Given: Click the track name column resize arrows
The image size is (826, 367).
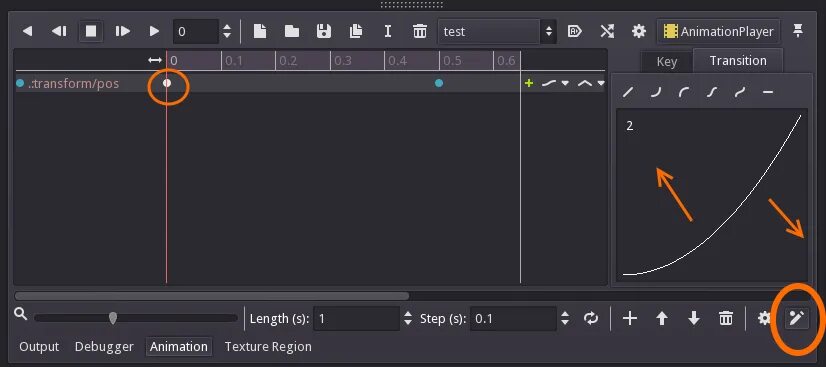Looking at the screenshot, I should pos(155,61).
